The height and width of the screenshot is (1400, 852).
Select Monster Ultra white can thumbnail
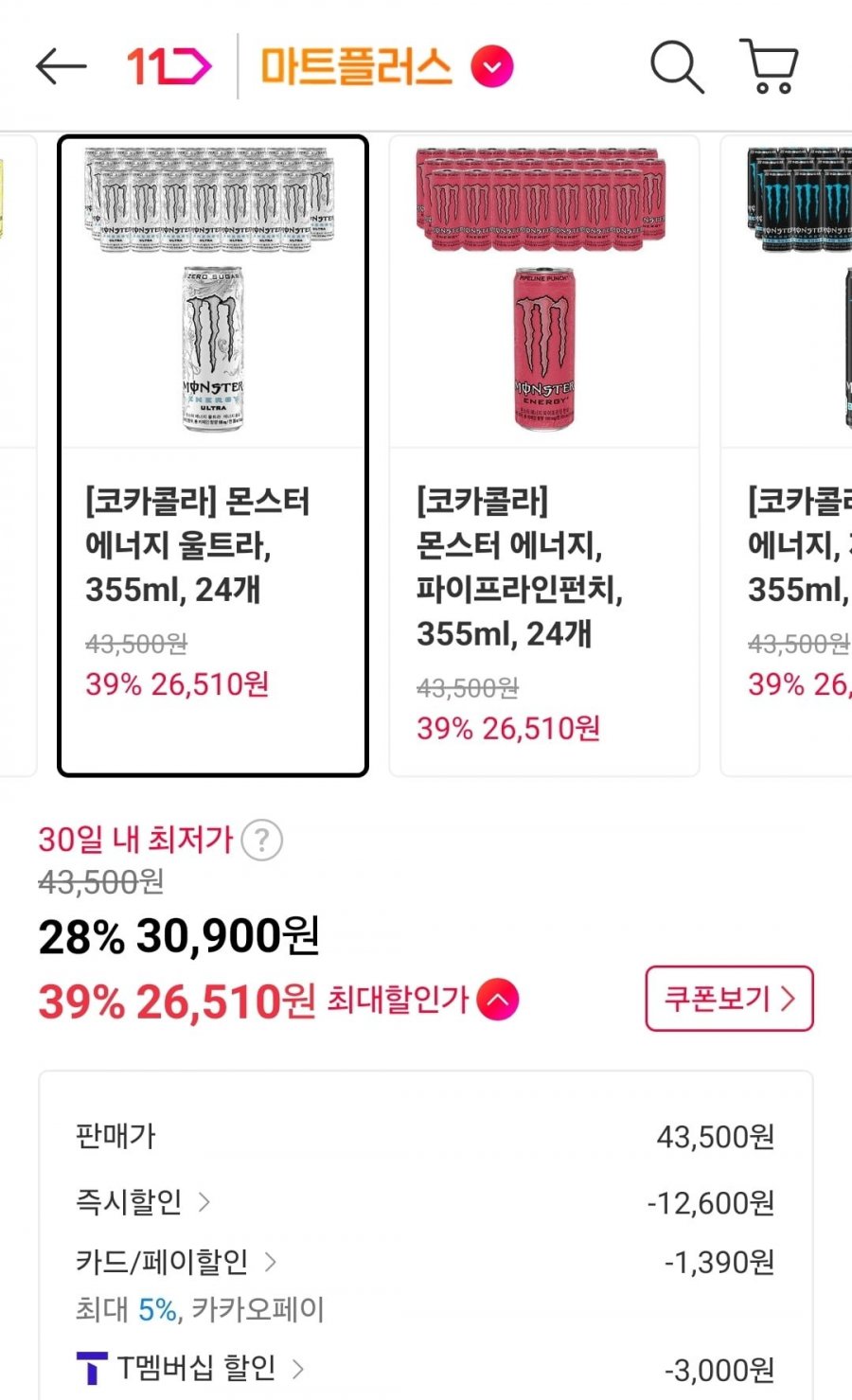pyautogui.click(x=213, y=291)
